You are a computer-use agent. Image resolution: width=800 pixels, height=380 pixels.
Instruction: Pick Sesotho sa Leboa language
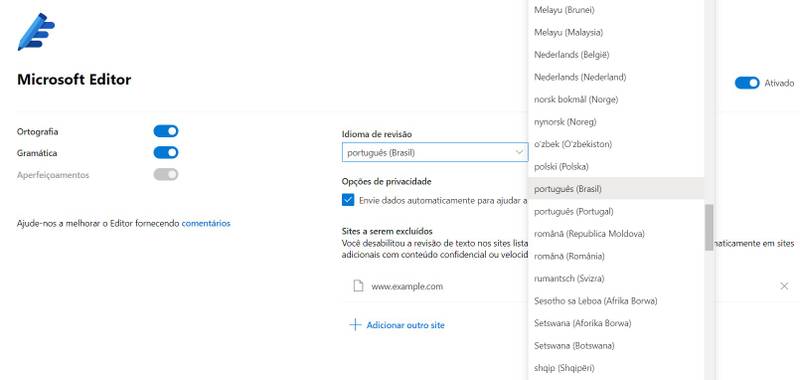pos(616,301)
